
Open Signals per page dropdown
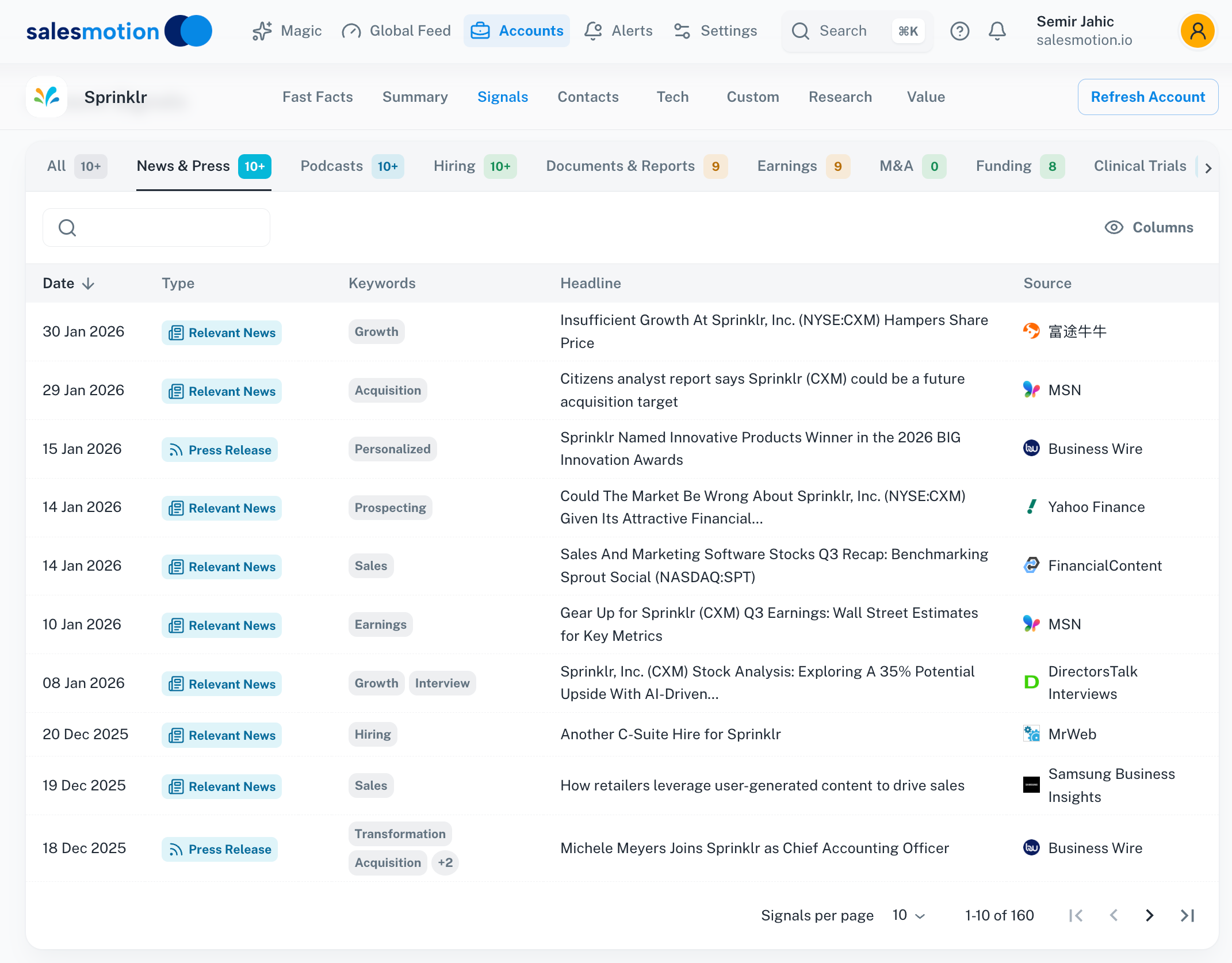908,915
